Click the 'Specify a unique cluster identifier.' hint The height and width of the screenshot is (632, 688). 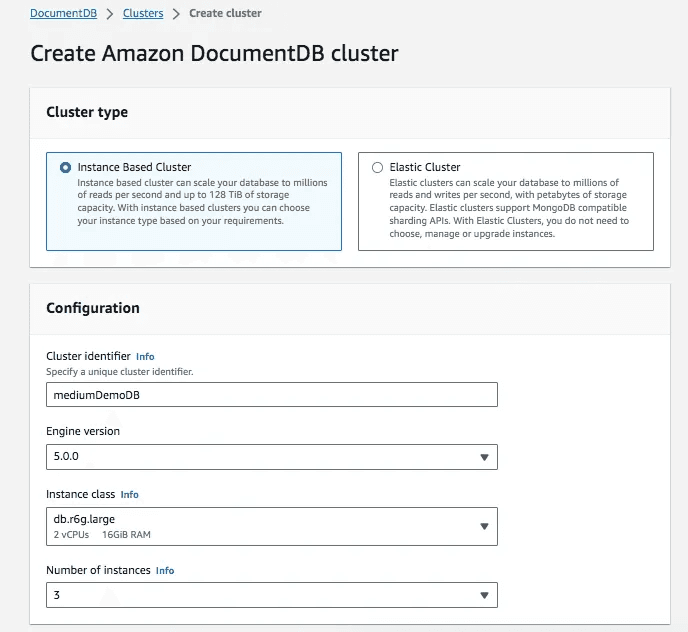coord(120,372)
